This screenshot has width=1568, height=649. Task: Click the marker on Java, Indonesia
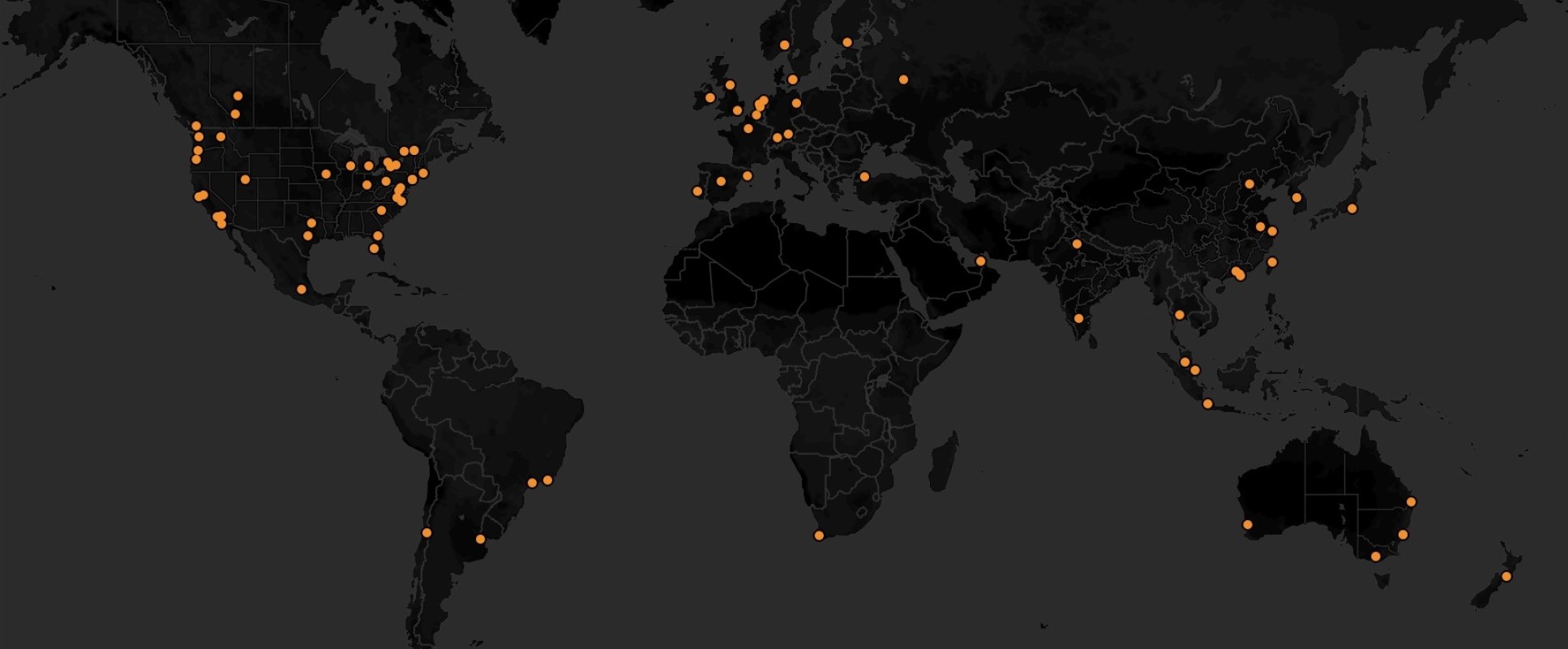click(x=1207, y=404)
